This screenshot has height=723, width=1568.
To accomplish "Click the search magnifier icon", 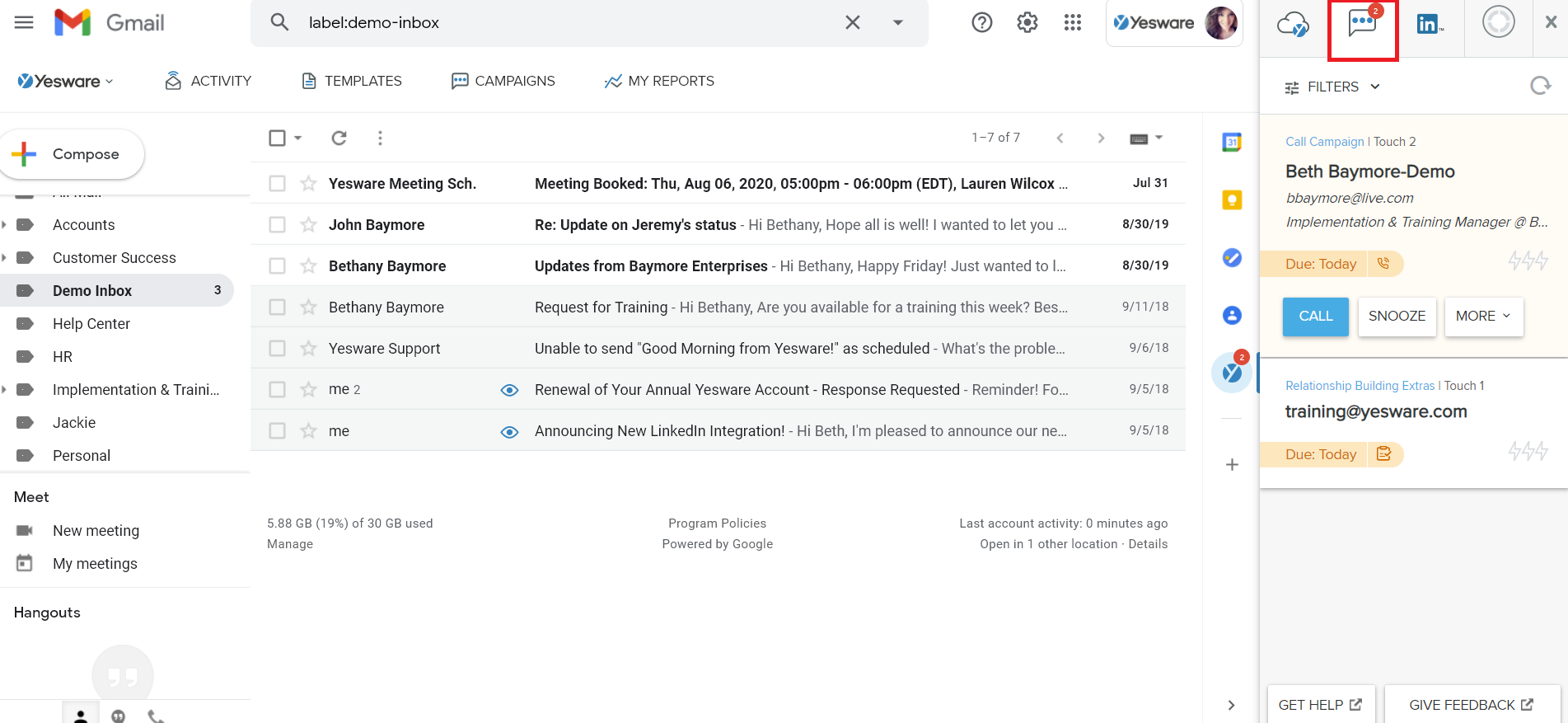I will [280, 22].
